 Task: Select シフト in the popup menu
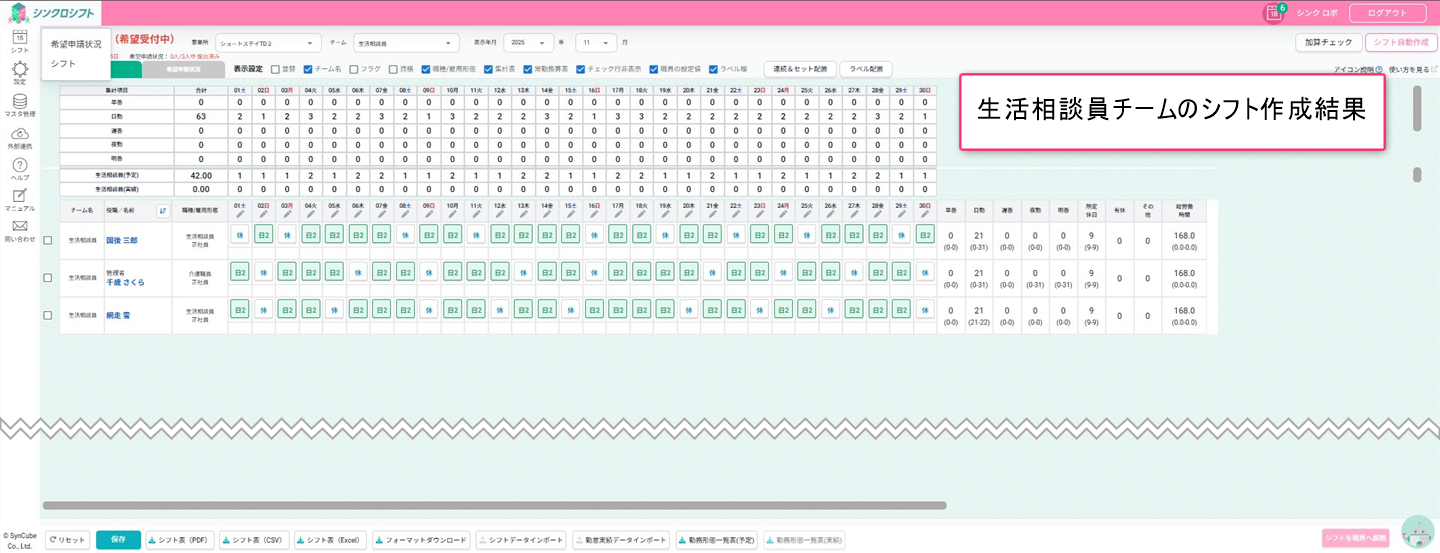tap(63, 64)
